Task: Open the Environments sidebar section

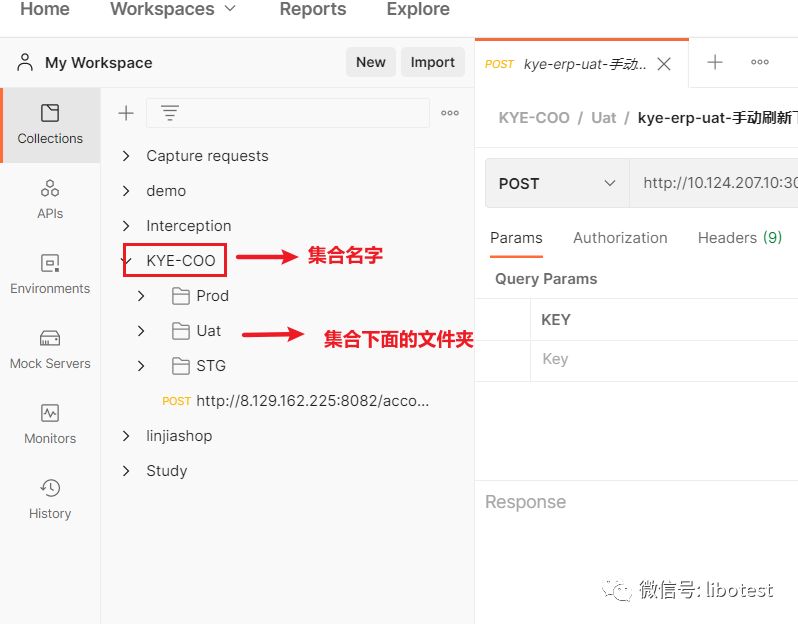Action: click(x=50, y=275)
